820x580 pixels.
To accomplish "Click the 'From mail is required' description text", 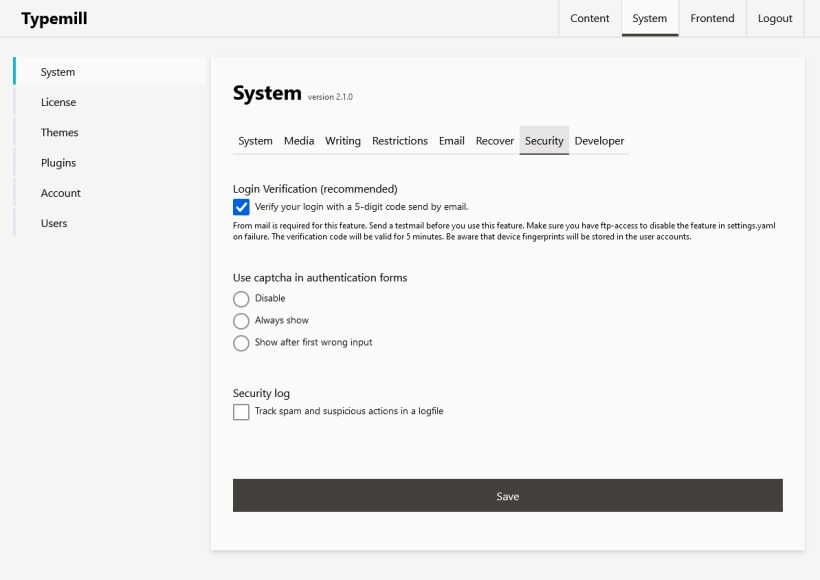I will 504,231.
